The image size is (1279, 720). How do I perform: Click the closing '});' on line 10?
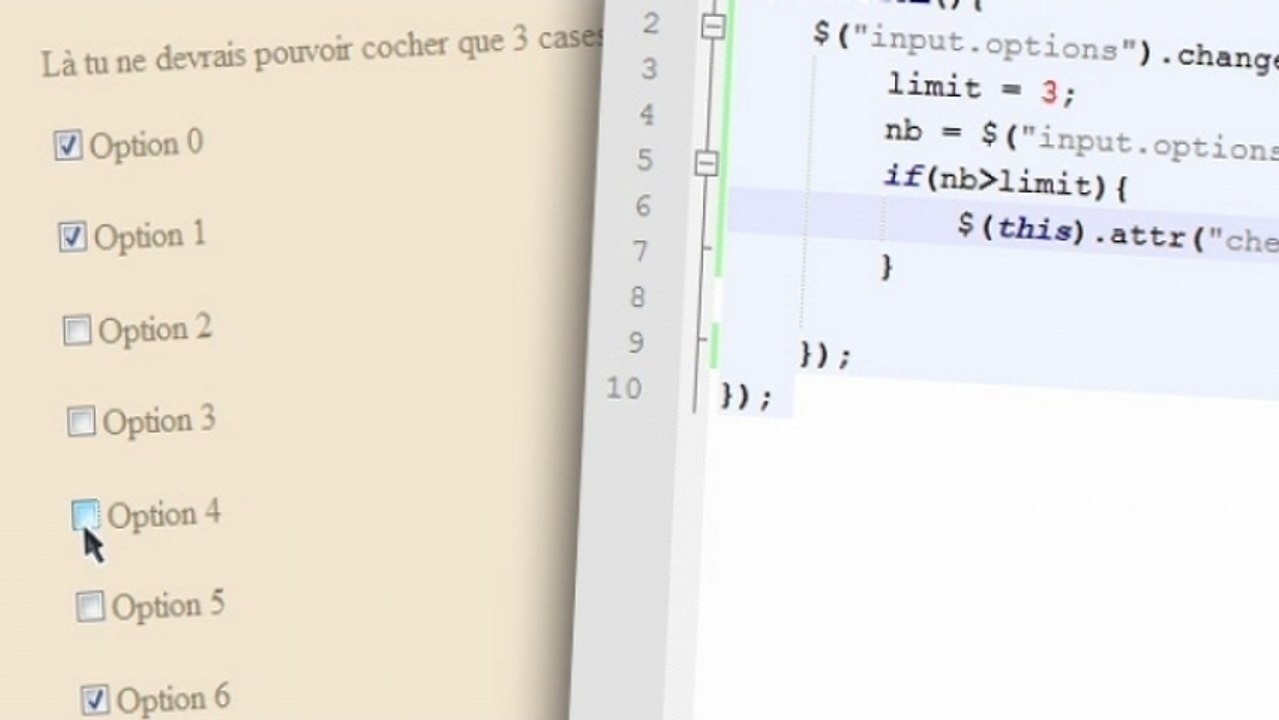(x=747, y=397)
